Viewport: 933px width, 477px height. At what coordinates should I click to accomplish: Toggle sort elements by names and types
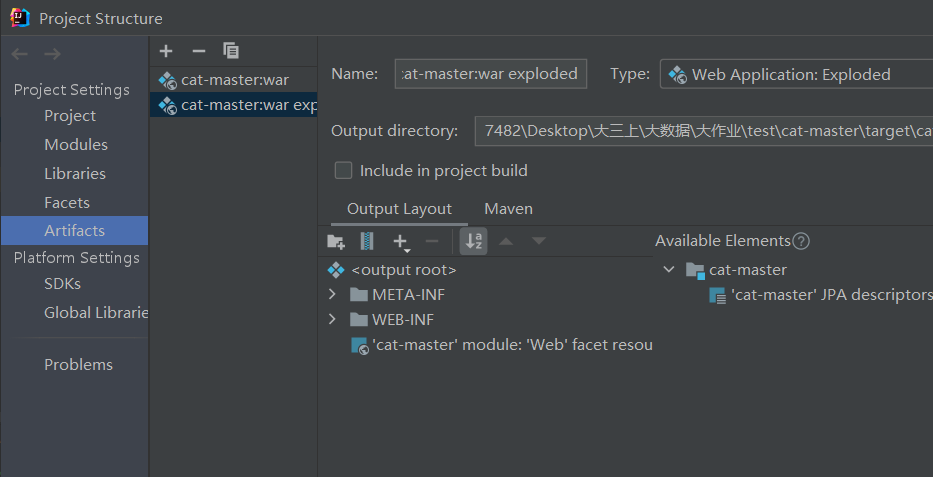[x=474, y=241]
